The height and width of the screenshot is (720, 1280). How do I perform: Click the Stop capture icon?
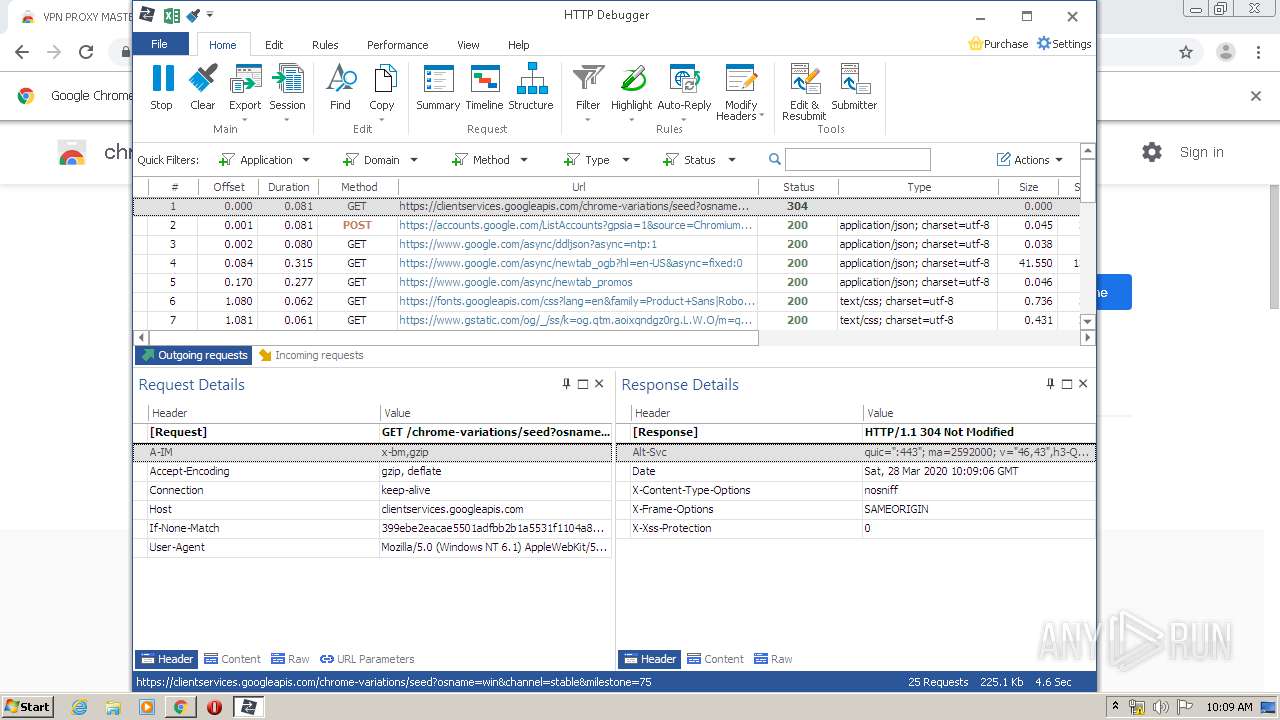point(161,87)
